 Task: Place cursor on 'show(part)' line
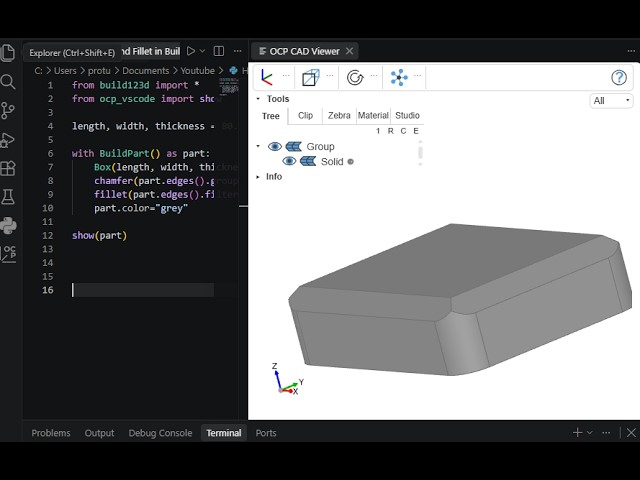pyautogui.click(x=100, y=236)
